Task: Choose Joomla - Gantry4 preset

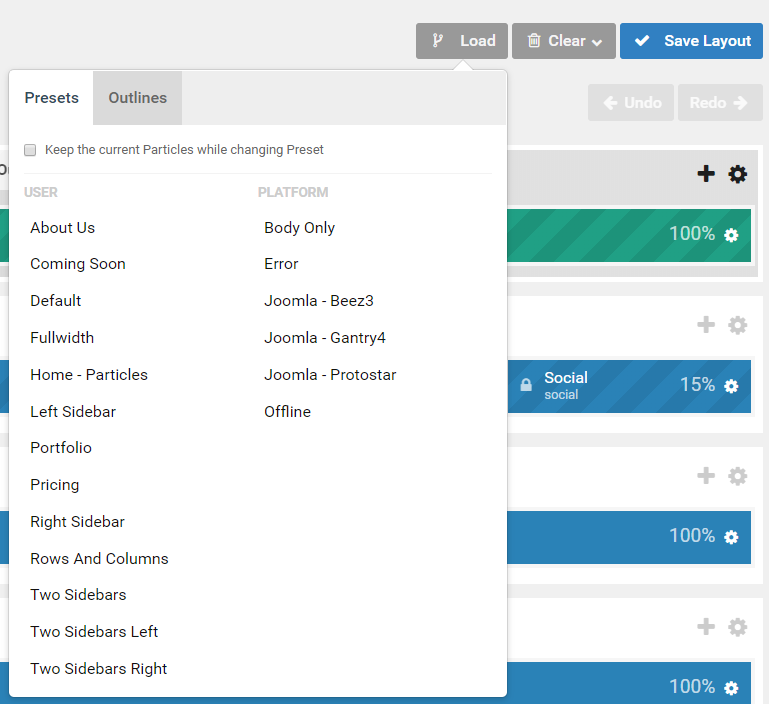Action: pos(325,338)
